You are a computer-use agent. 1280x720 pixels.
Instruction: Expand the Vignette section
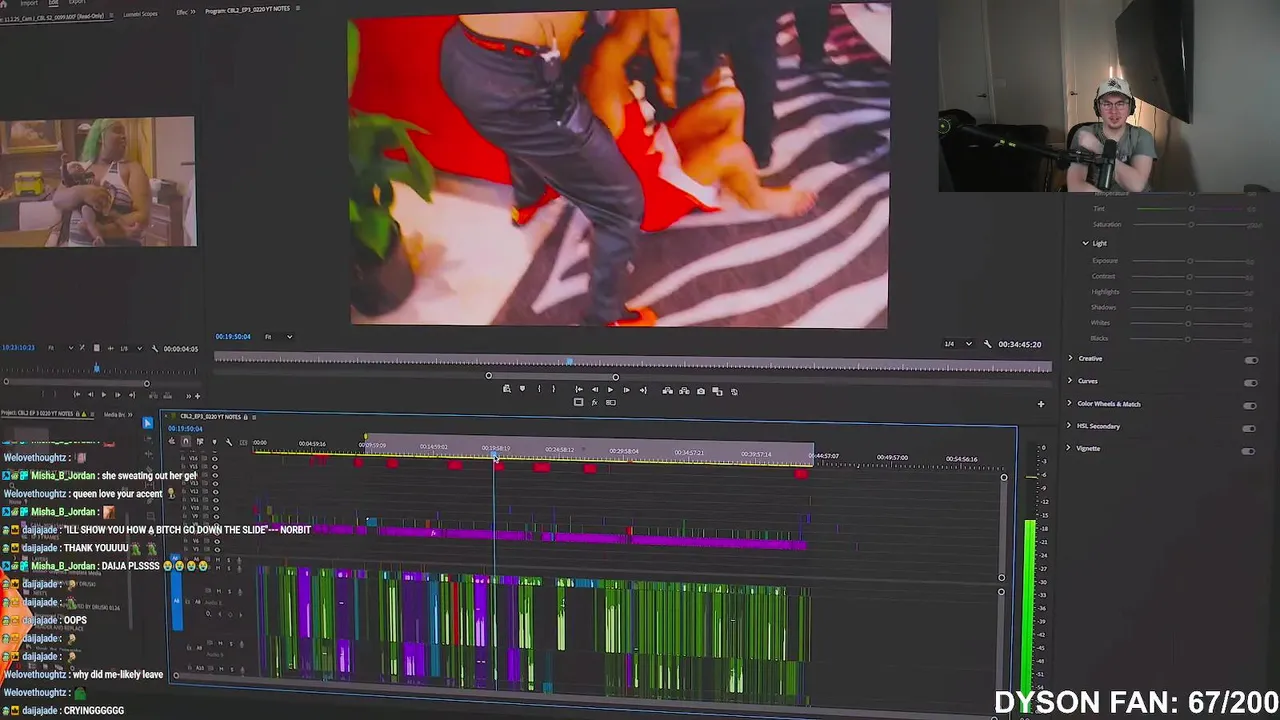(1068, 448)
